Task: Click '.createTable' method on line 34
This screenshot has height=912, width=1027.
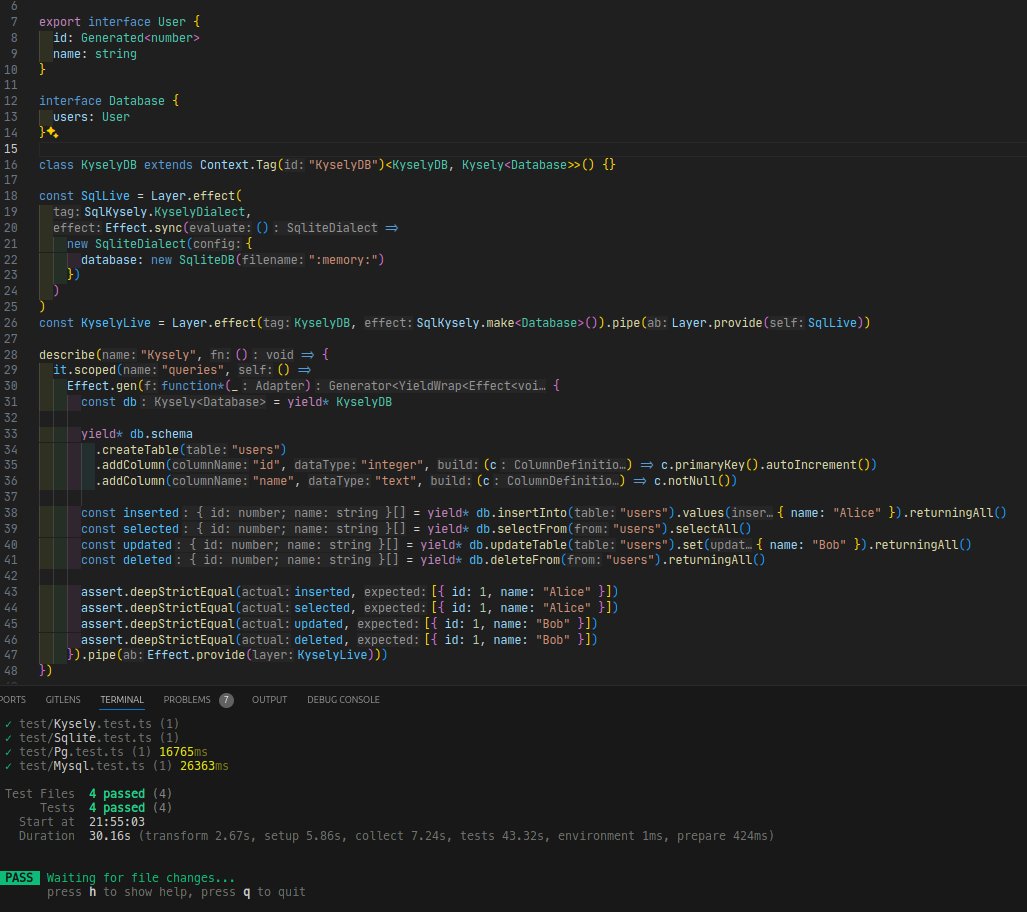Action: [x=137, y=449]
